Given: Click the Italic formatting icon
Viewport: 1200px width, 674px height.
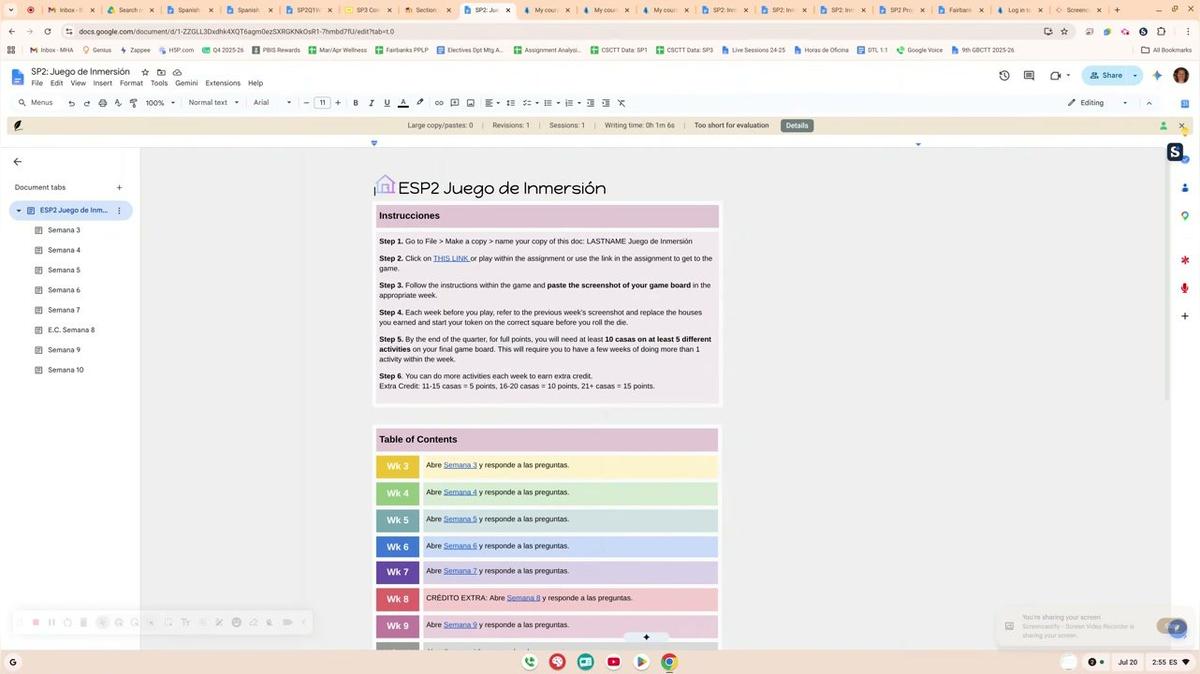Looking at the screenshot, I should [371, 103].
